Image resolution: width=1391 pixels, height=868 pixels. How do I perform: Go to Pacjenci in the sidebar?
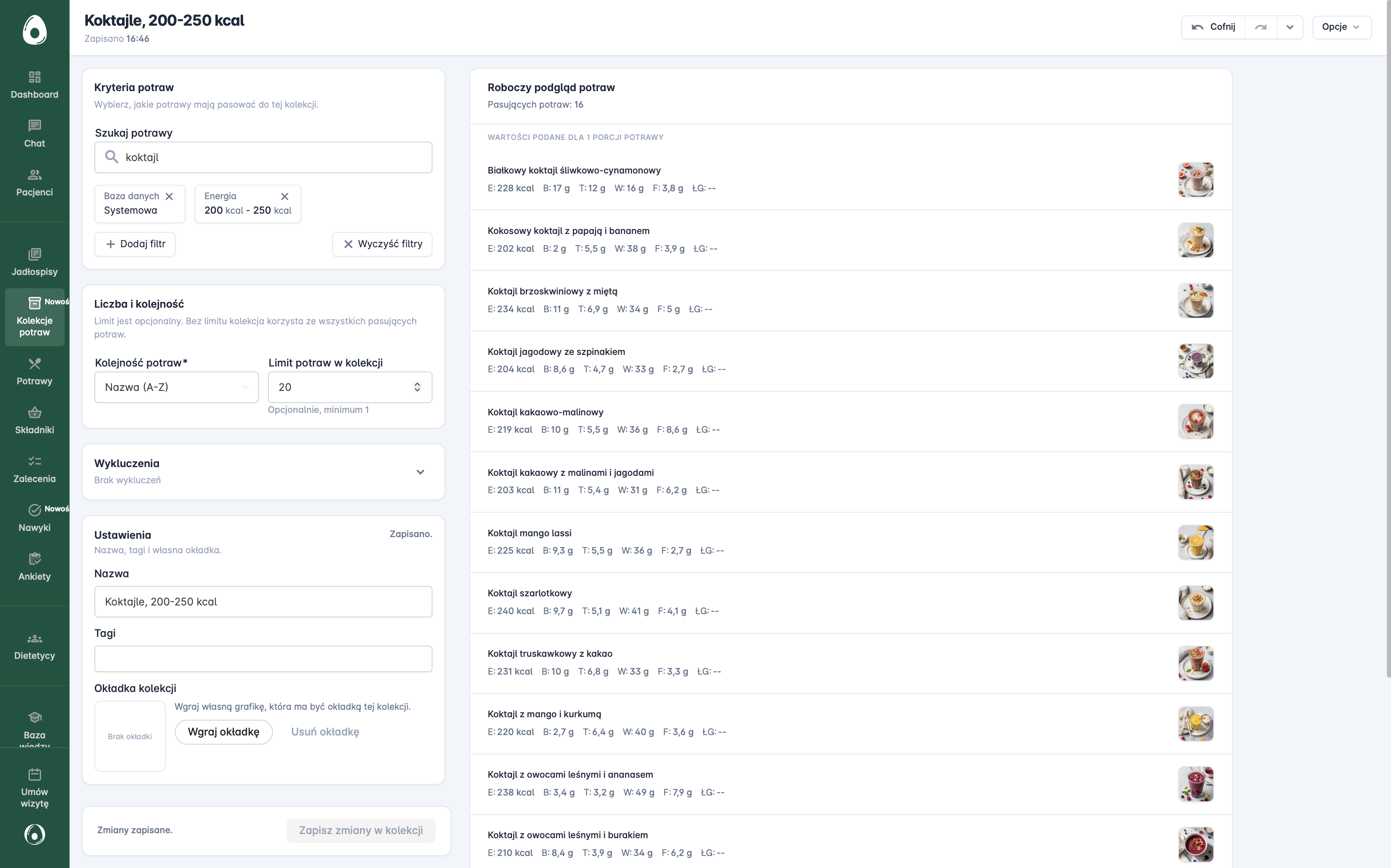[34, 183]
